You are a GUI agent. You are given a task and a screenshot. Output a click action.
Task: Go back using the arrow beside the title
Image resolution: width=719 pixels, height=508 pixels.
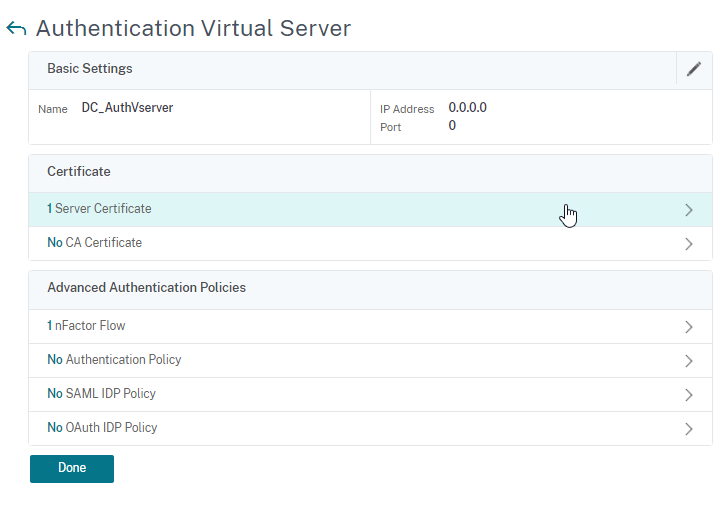[16, 29]
